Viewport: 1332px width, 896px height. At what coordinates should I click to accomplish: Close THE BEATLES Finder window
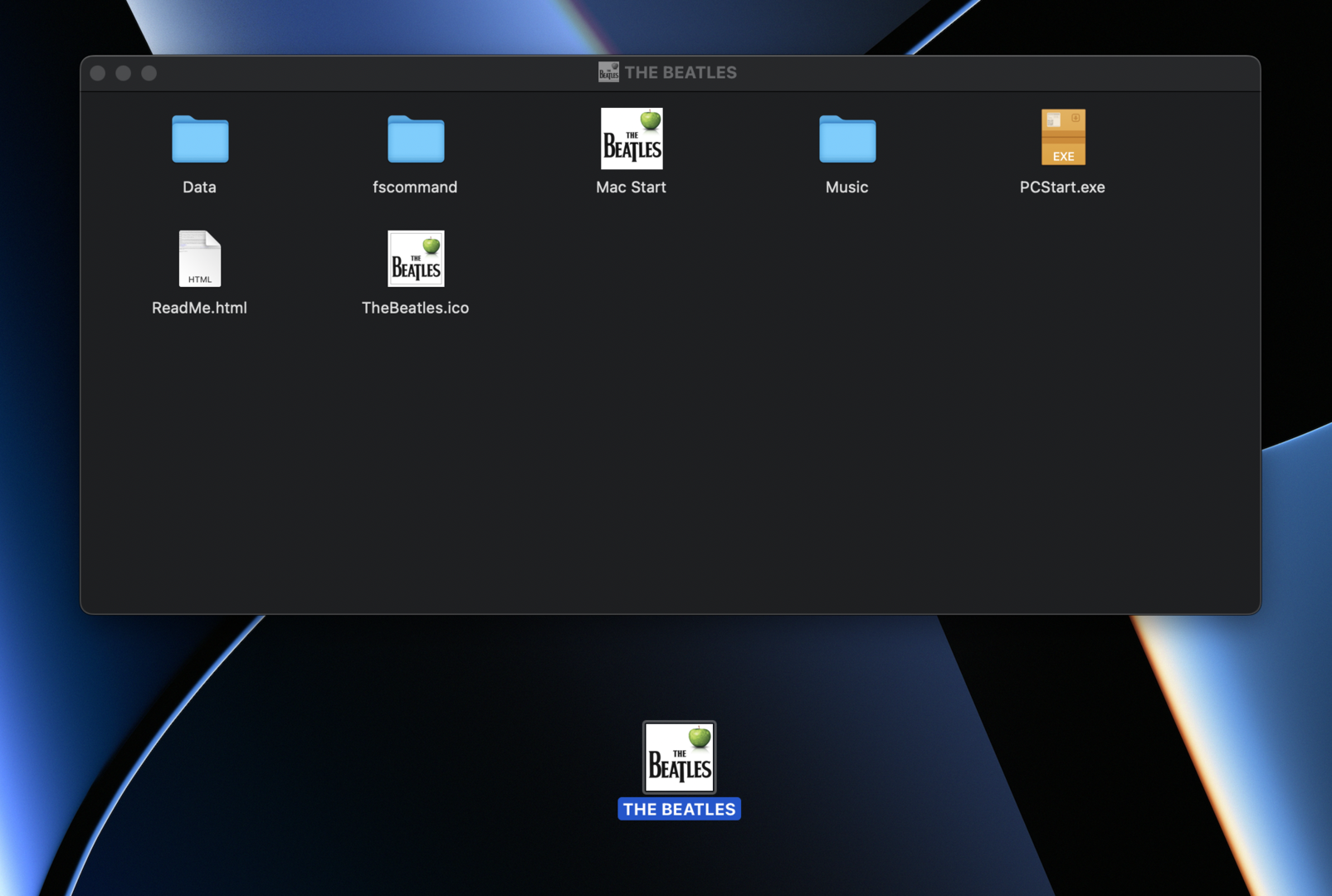click(x=97, y=73)
